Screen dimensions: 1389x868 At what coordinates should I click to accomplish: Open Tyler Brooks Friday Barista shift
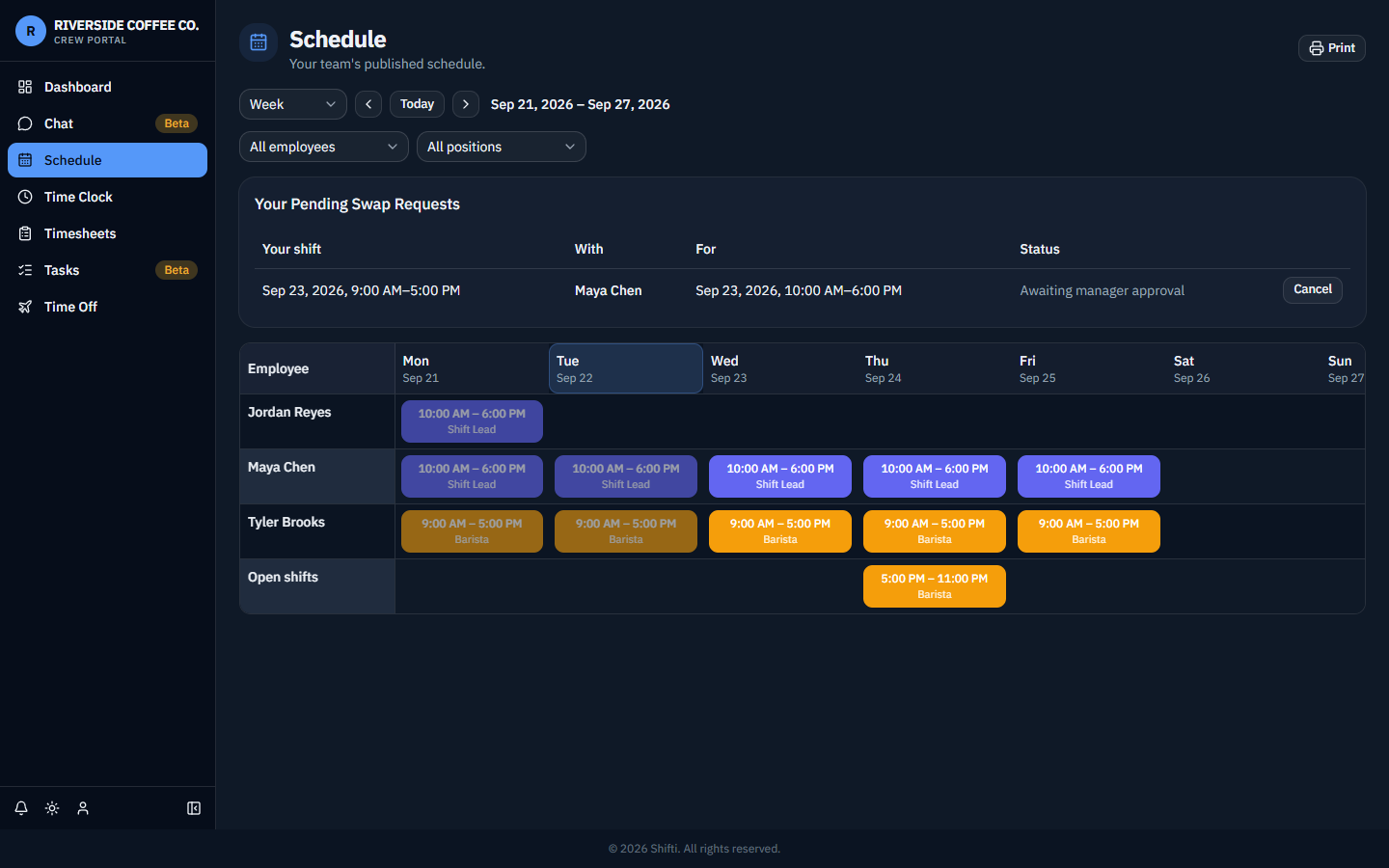[1089, 531]
